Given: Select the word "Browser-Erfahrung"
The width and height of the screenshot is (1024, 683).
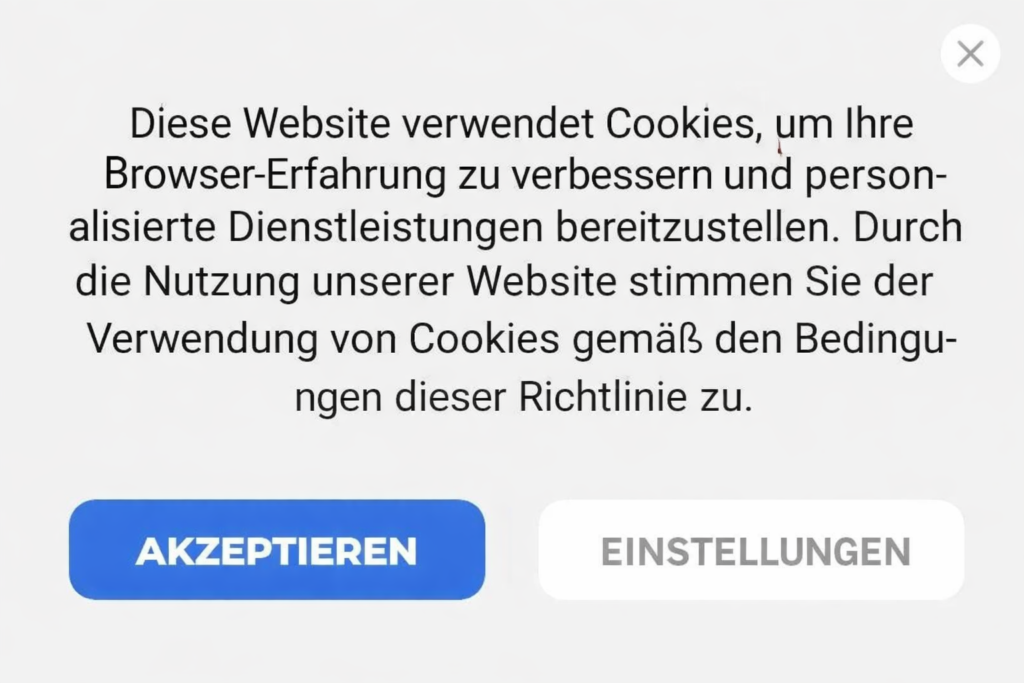Looking at the screenshot, I should [275, 177].
